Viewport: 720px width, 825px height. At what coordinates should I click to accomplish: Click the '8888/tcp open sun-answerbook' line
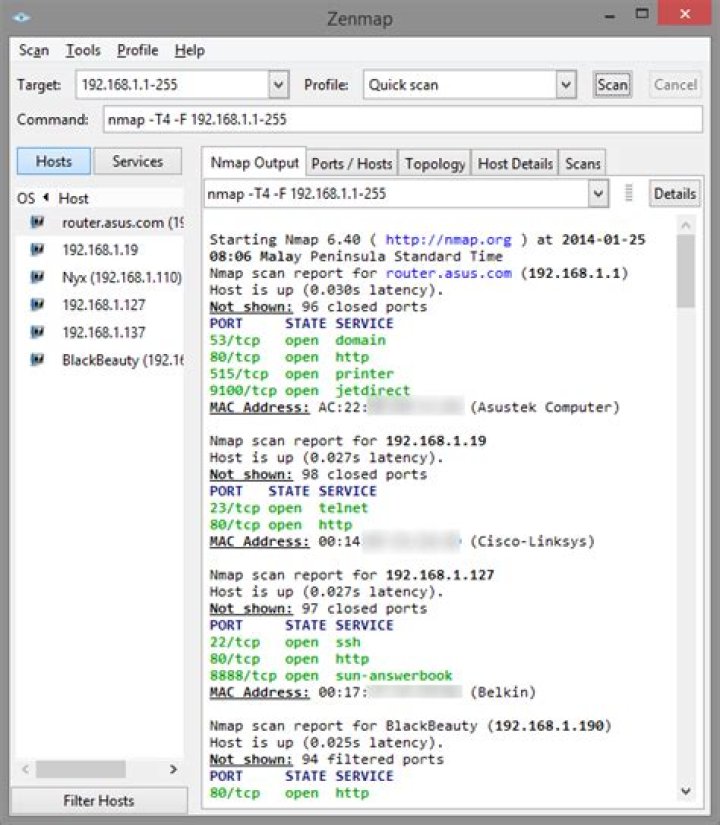click(x=331, y=675)
